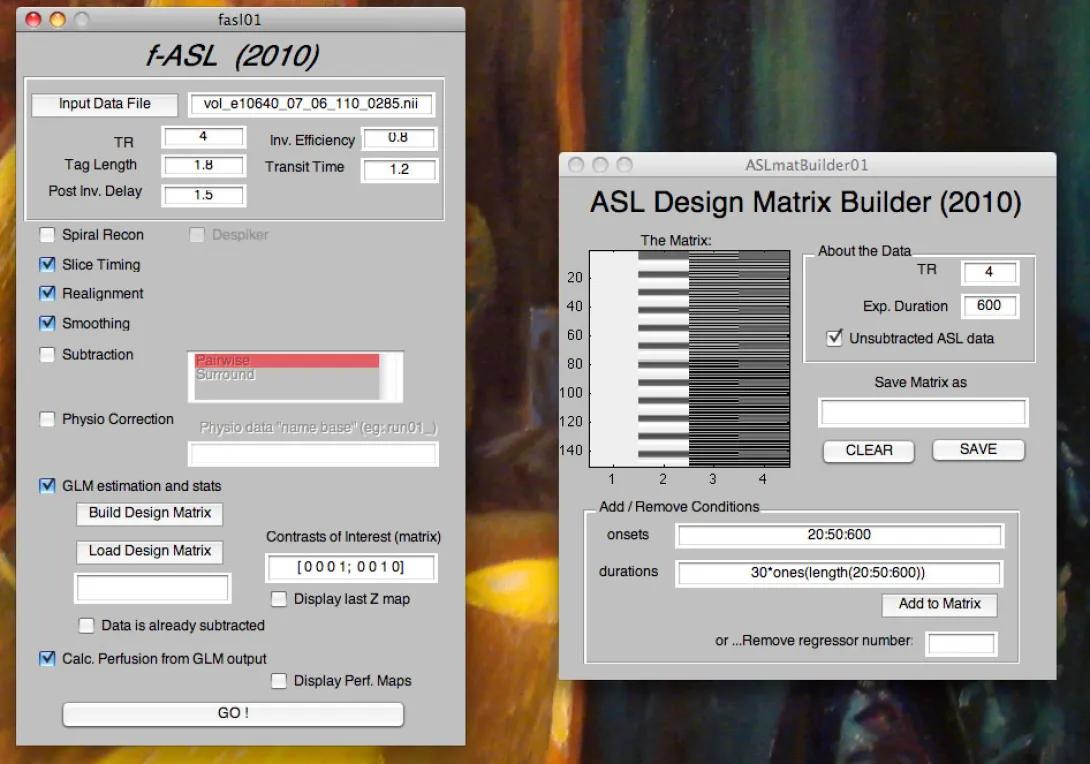Select Surround in the subtraction list
The height and width of the screenshot is (764, 1090).
[x=286, y=375]
